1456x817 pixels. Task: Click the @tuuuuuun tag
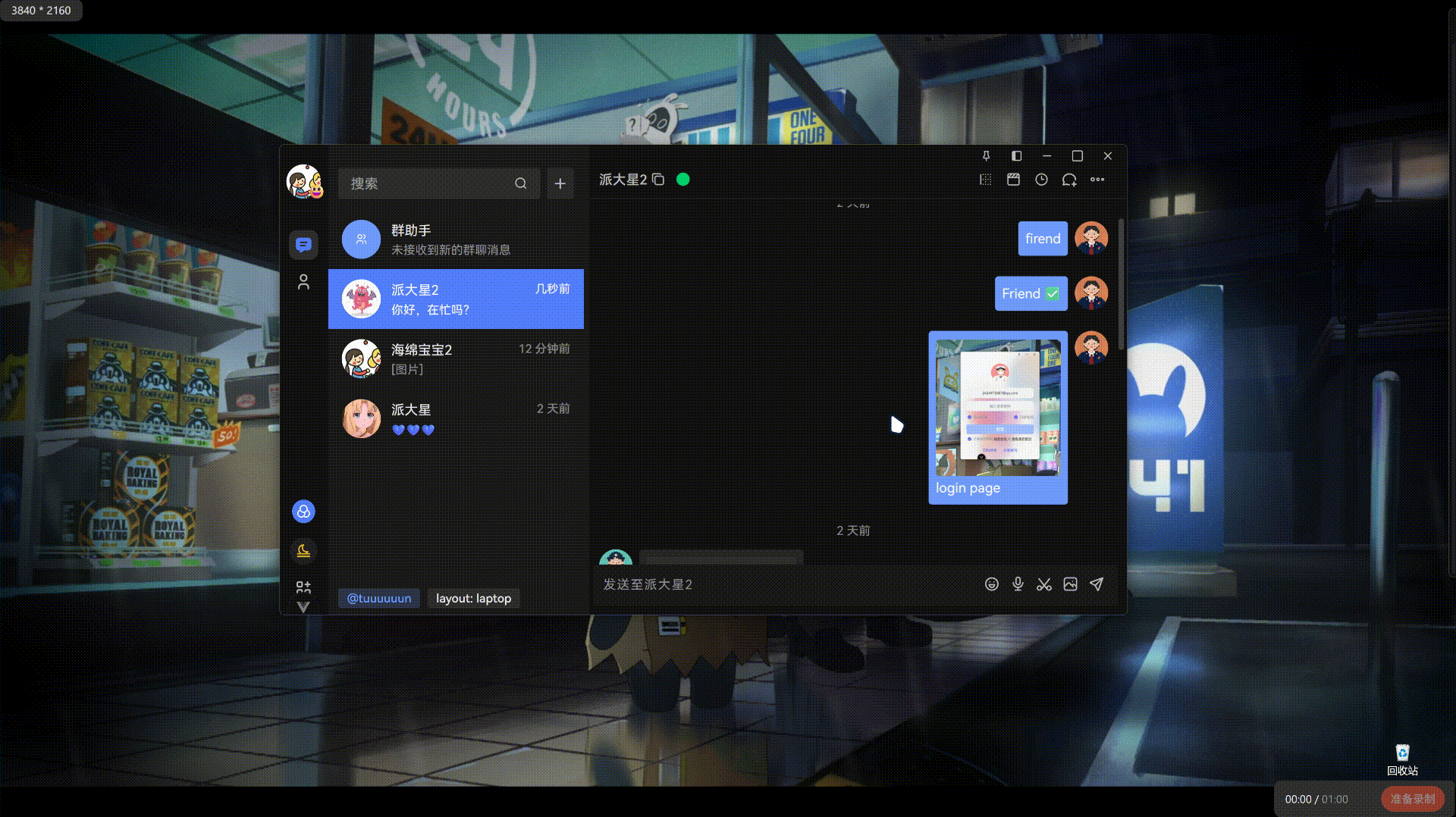(x=378, y=598)
